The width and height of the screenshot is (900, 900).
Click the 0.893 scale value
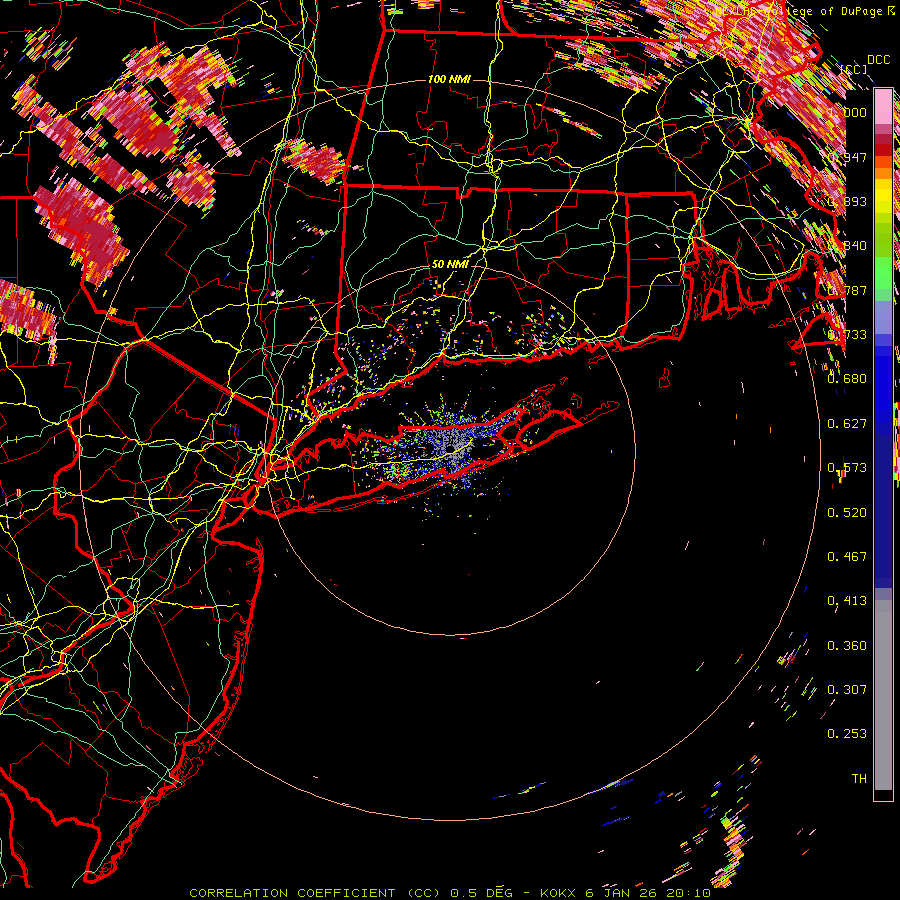click(847, 201)
